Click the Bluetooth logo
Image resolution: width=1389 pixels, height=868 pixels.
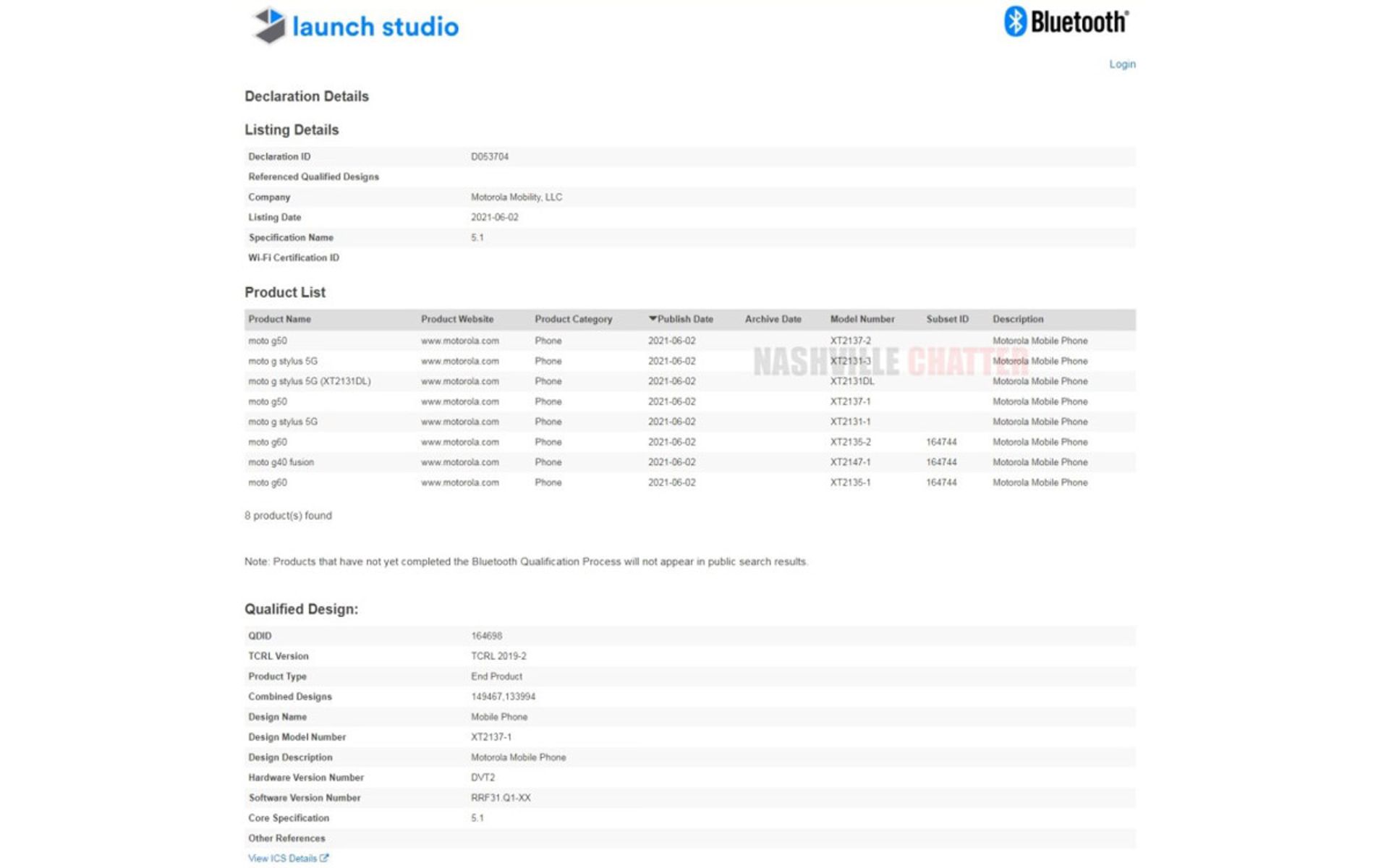click(1066, 22)
